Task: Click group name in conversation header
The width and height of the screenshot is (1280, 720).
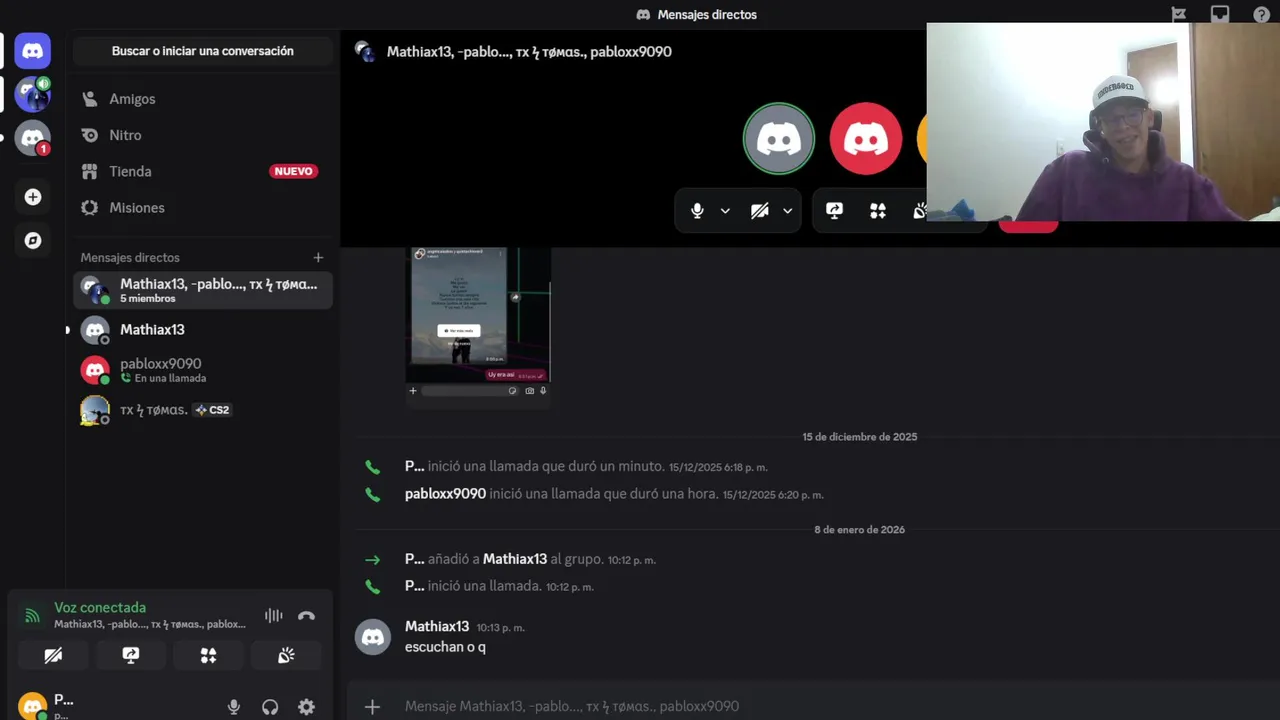Action: 529,51
